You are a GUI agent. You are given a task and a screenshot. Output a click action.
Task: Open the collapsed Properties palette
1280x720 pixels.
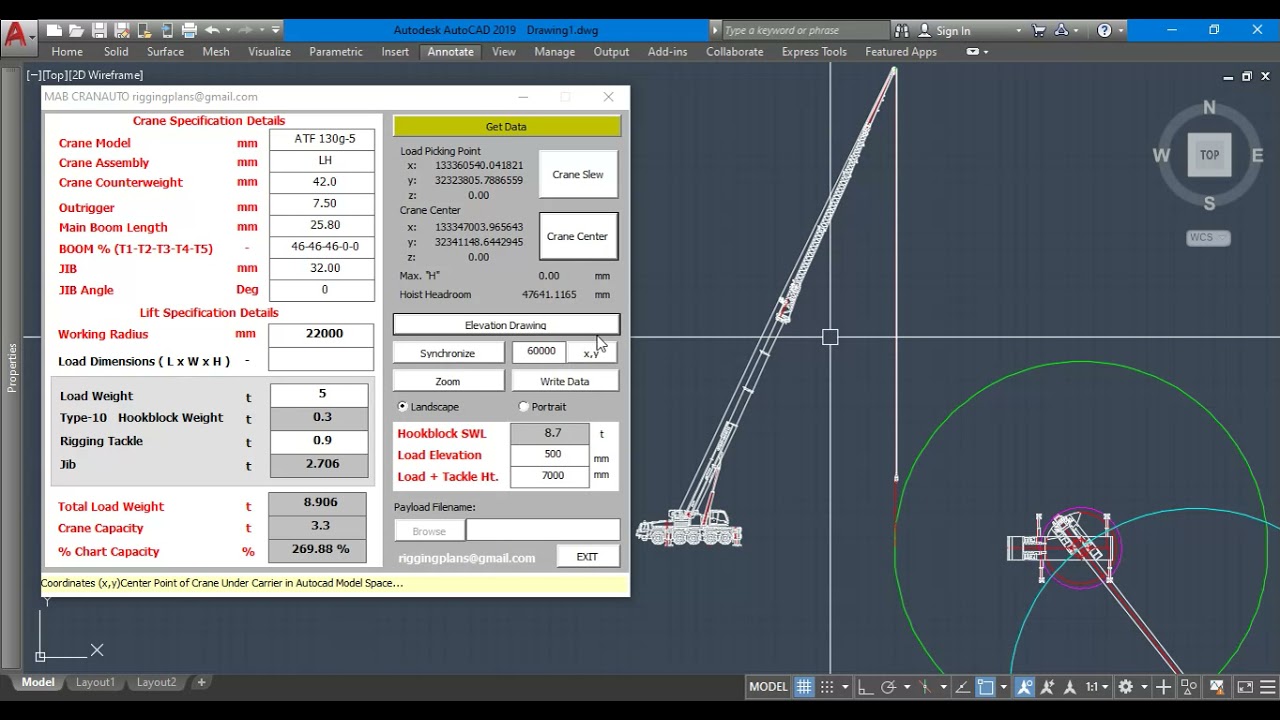[x=12, y=367]
